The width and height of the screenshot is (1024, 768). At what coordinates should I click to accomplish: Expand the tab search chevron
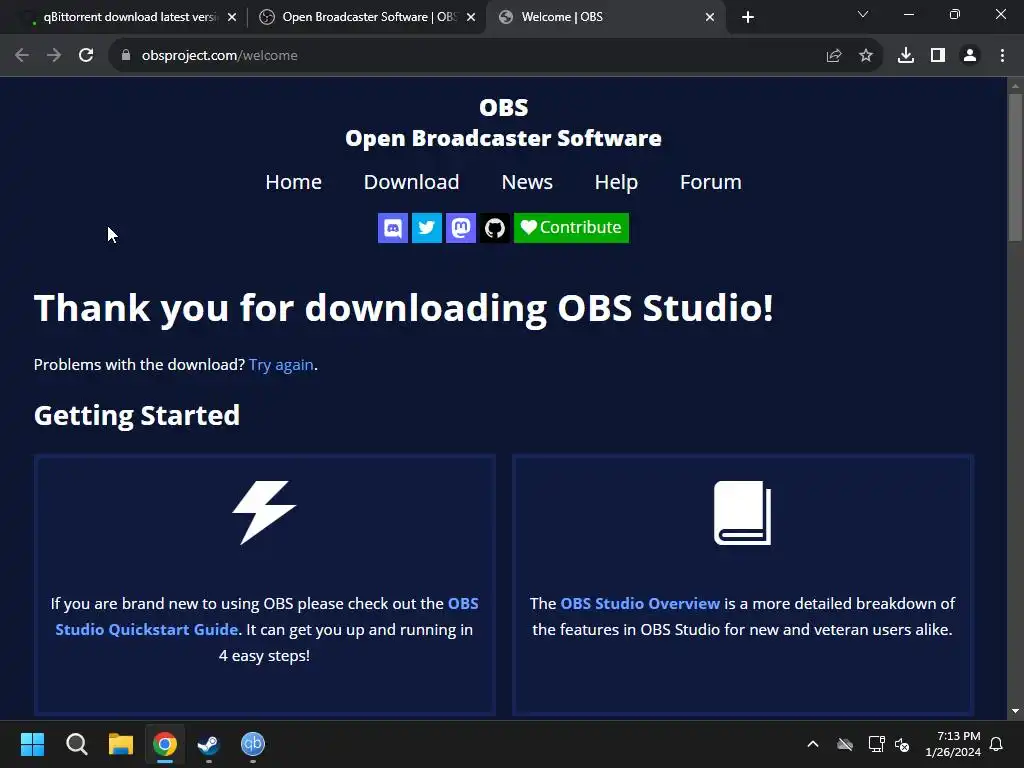[x=863, y=14]
